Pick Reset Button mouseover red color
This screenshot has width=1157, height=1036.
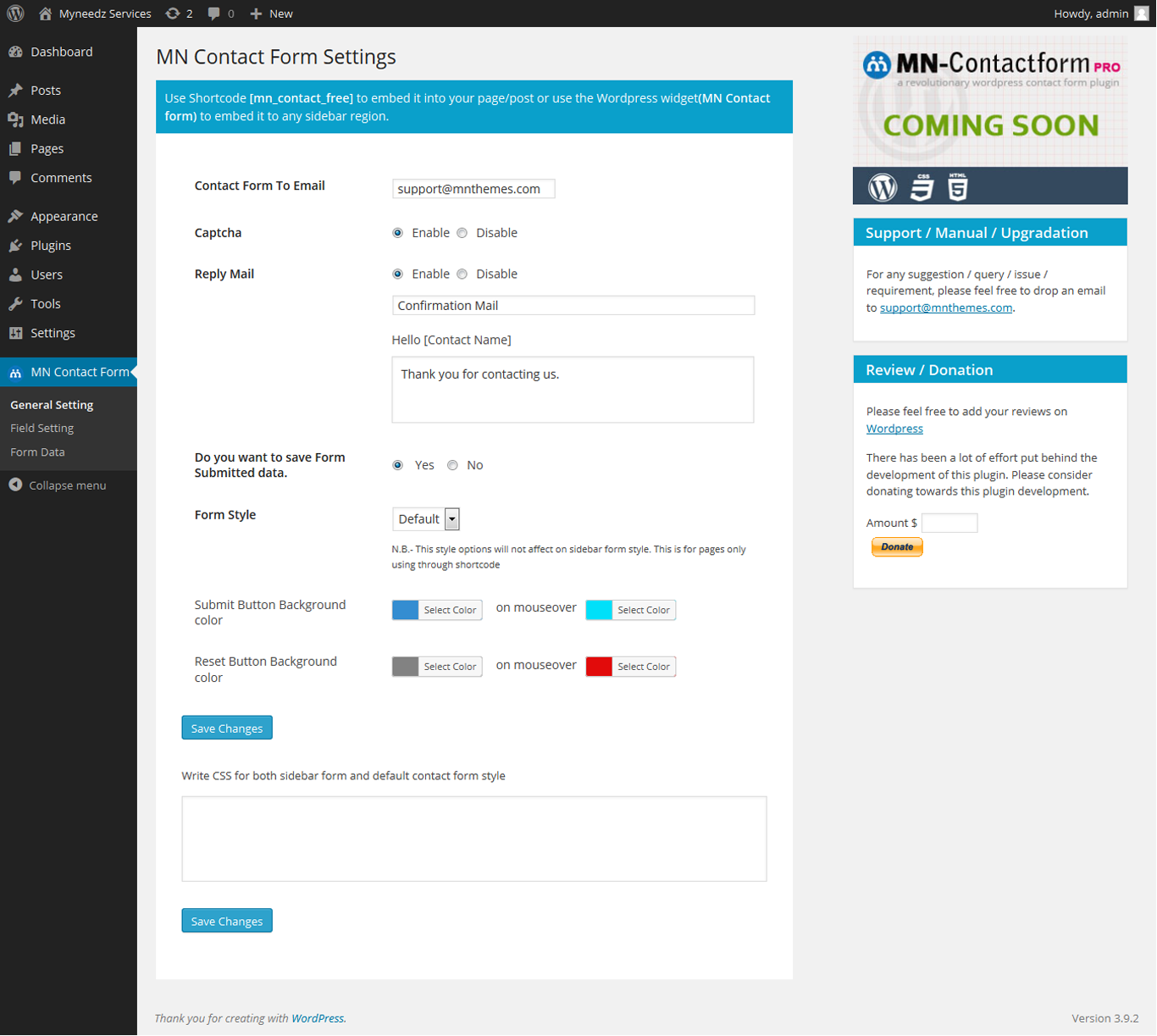[631, 667]
